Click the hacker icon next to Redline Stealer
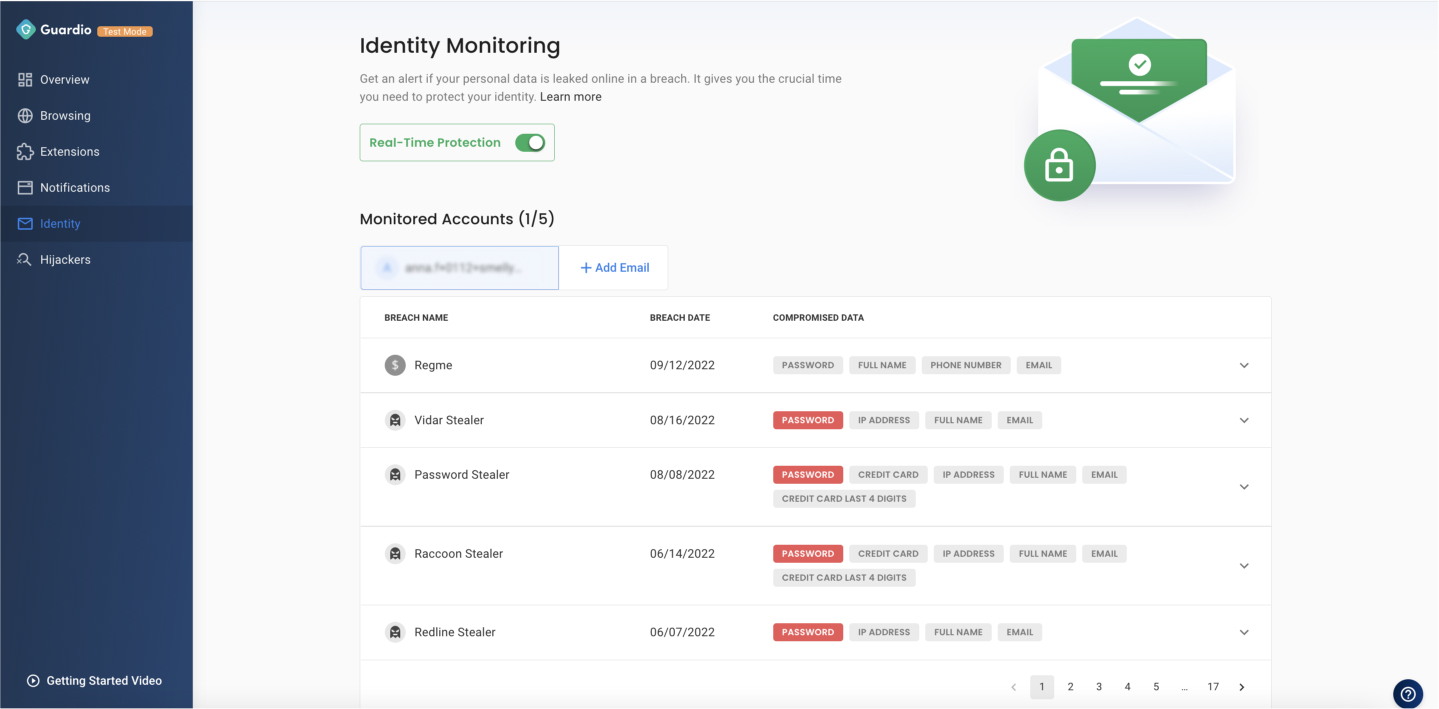The height and width of the screenshot is (709, 1439). 395,632
